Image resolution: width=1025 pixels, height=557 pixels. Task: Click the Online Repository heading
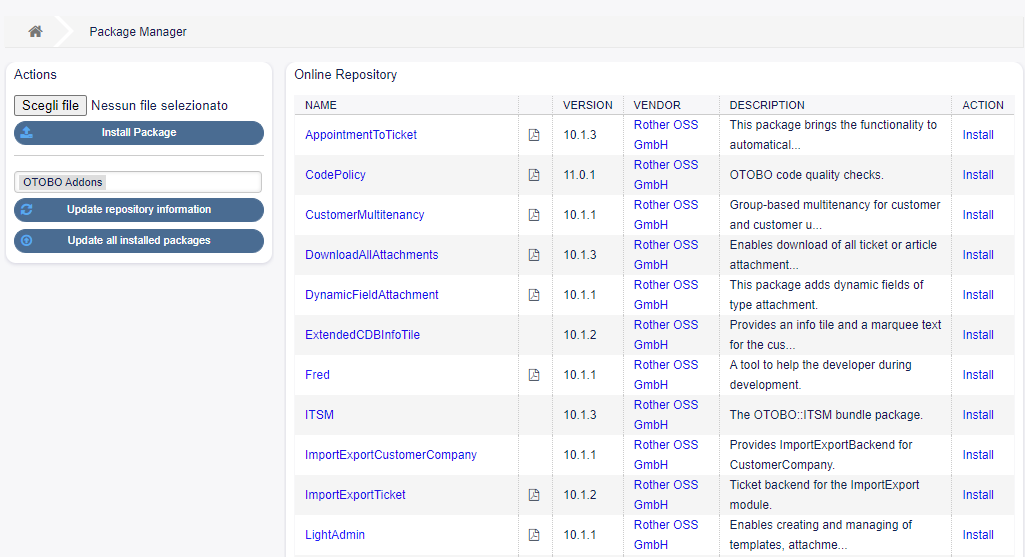click(x=345, y=75)
